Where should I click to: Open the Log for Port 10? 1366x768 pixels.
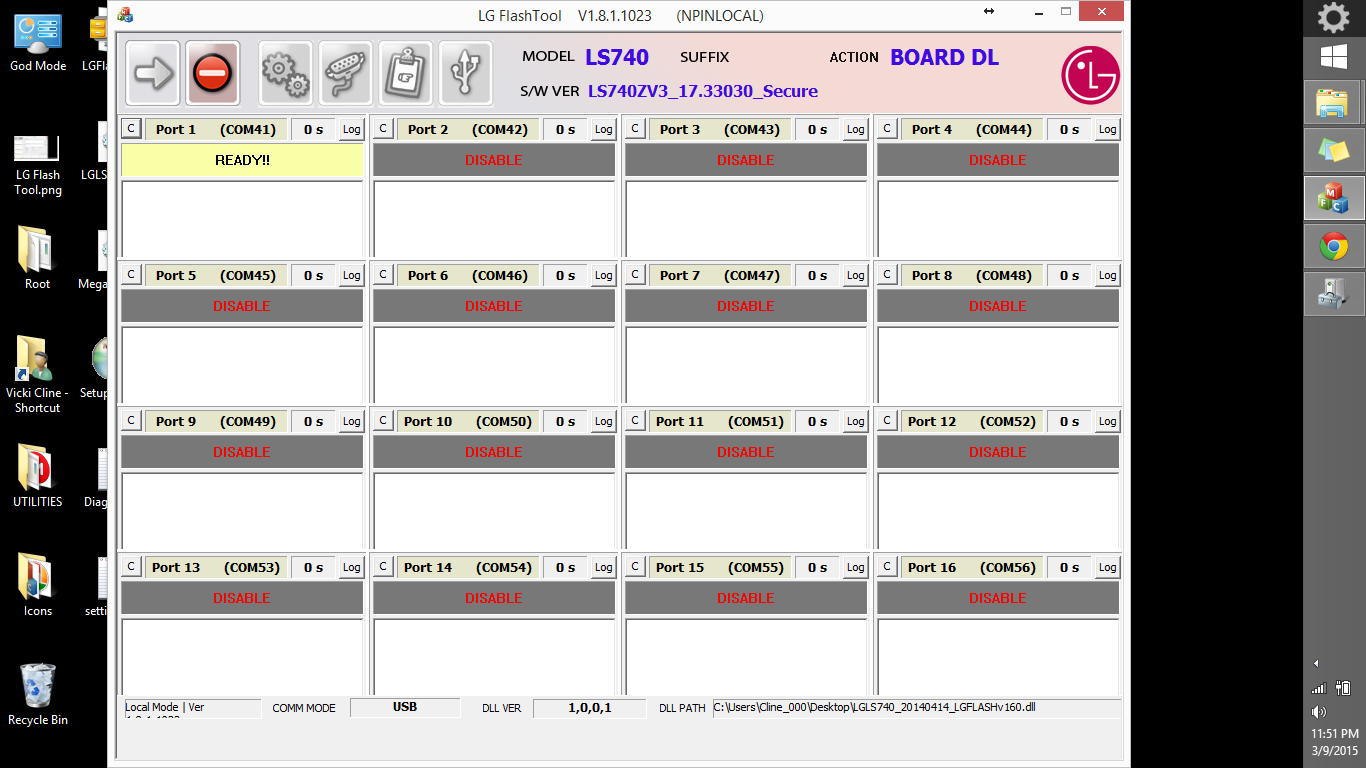604,421
